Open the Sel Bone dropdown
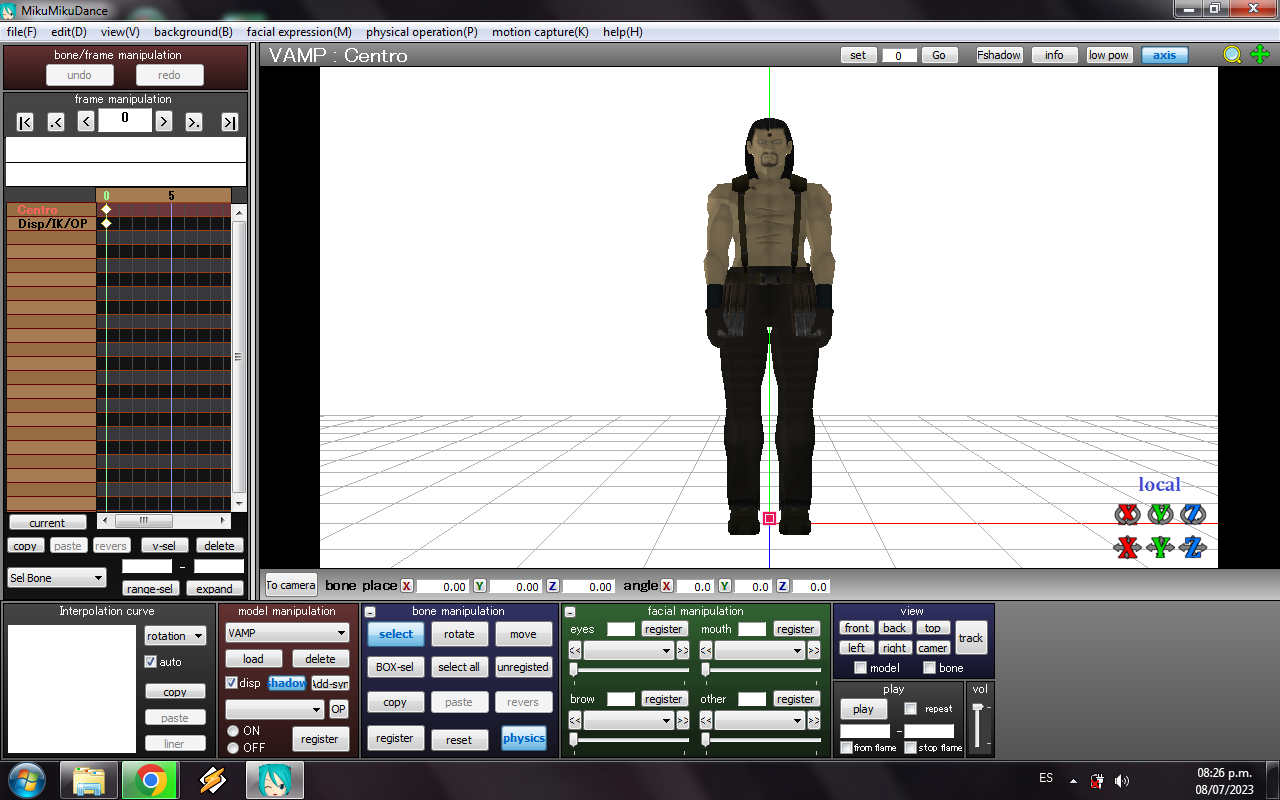1280x800 pixels. (55, 578)
